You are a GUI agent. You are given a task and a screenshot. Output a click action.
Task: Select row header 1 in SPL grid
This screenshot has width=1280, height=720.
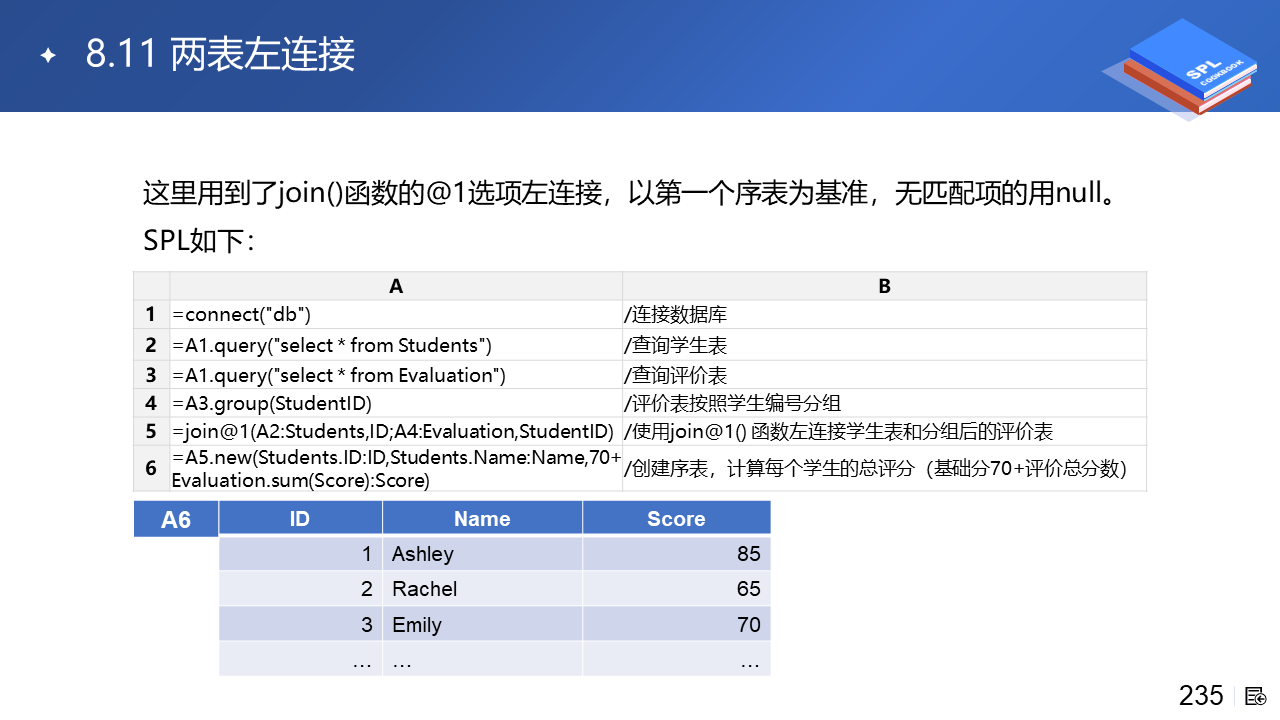[x=151, y=314]
